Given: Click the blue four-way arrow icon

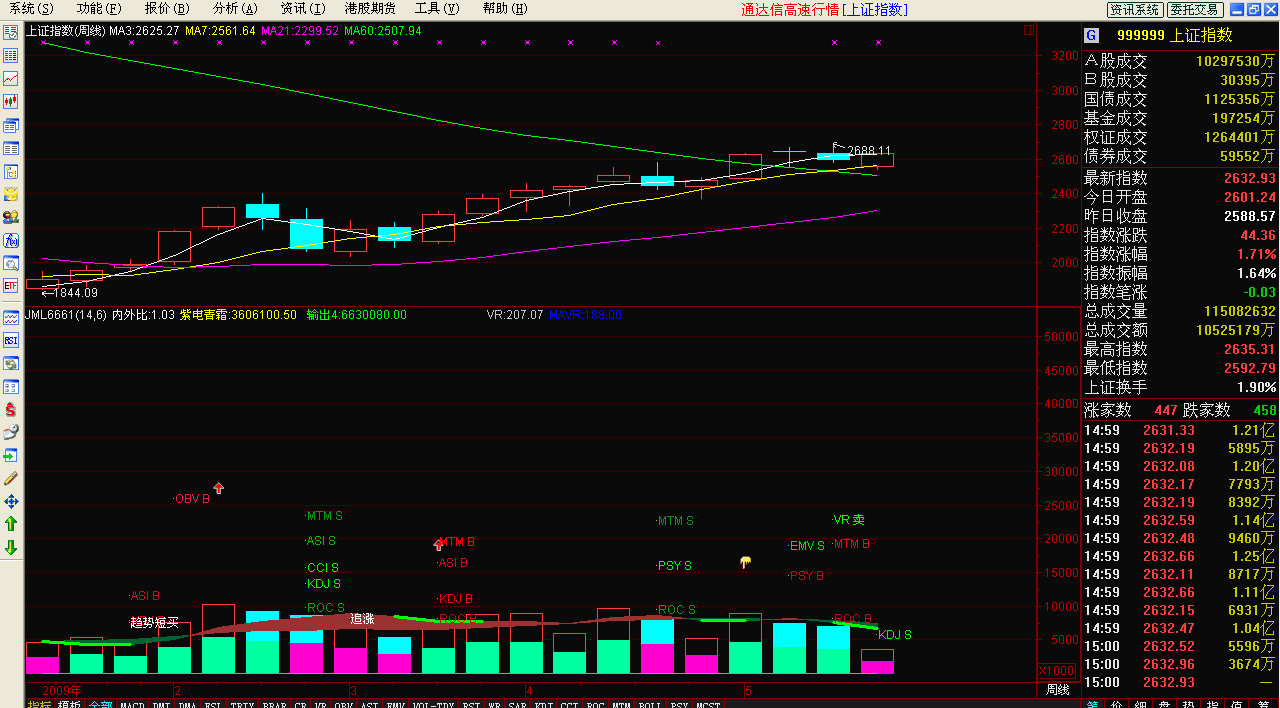Looking at the screenshot, I should 11,501.
